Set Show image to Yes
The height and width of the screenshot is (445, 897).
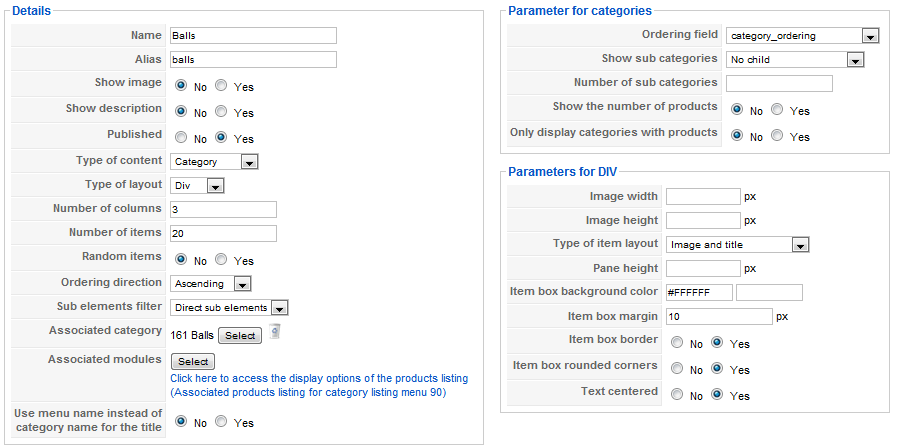(221, 86)
